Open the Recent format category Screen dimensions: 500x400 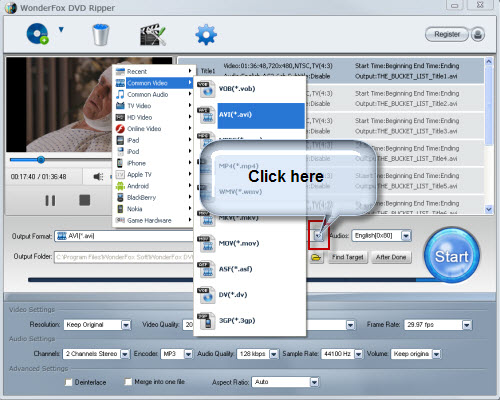coord(153,71)
